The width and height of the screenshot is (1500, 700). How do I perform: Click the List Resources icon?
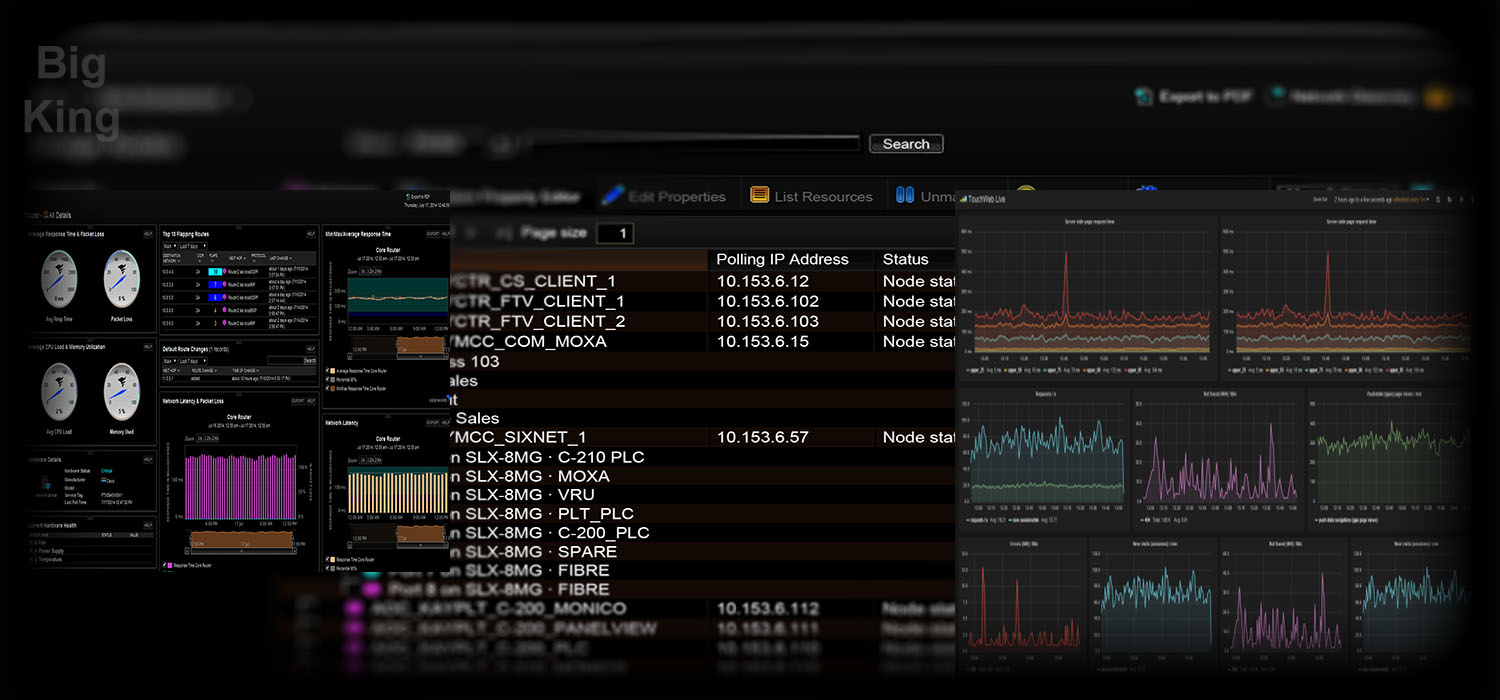(x=759, y=196)
